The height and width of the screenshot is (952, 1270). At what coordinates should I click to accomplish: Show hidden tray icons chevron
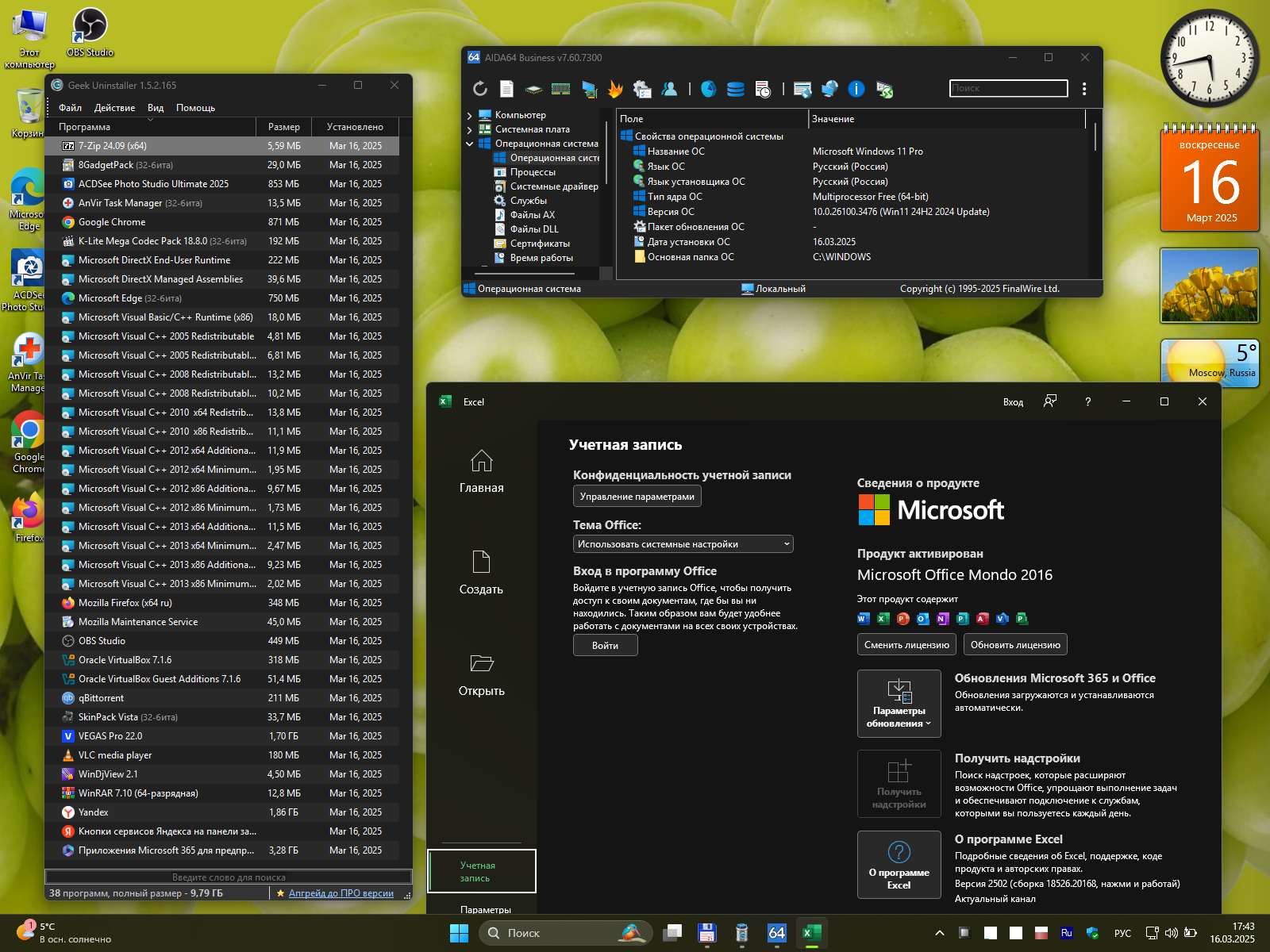point(940,933)
